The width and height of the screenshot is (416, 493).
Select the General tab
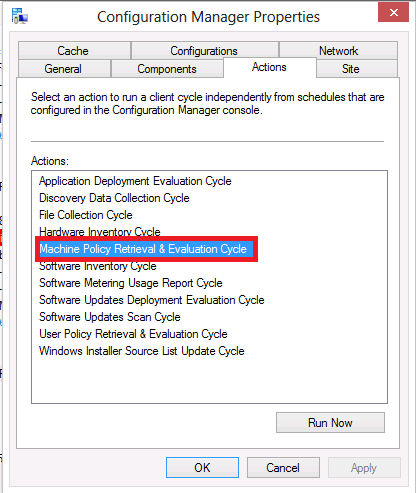[64, 69]
